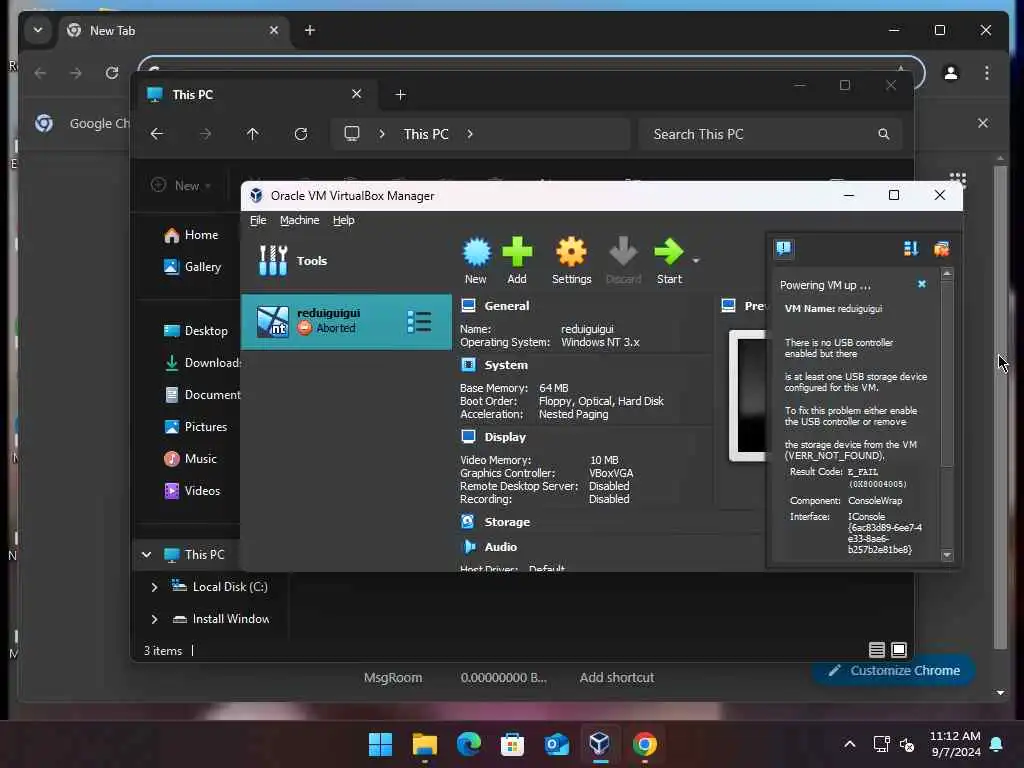Click the New VM icon in VirtualBox toolbar
1024x768 pixels.
[476, 261]
